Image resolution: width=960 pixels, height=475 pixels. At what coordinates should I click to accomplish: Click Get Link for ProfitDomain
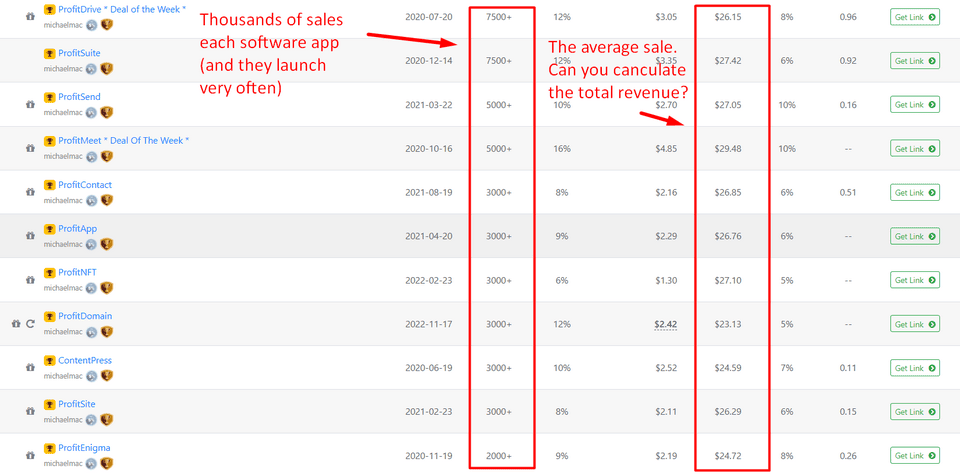click(x=915, y=324)
